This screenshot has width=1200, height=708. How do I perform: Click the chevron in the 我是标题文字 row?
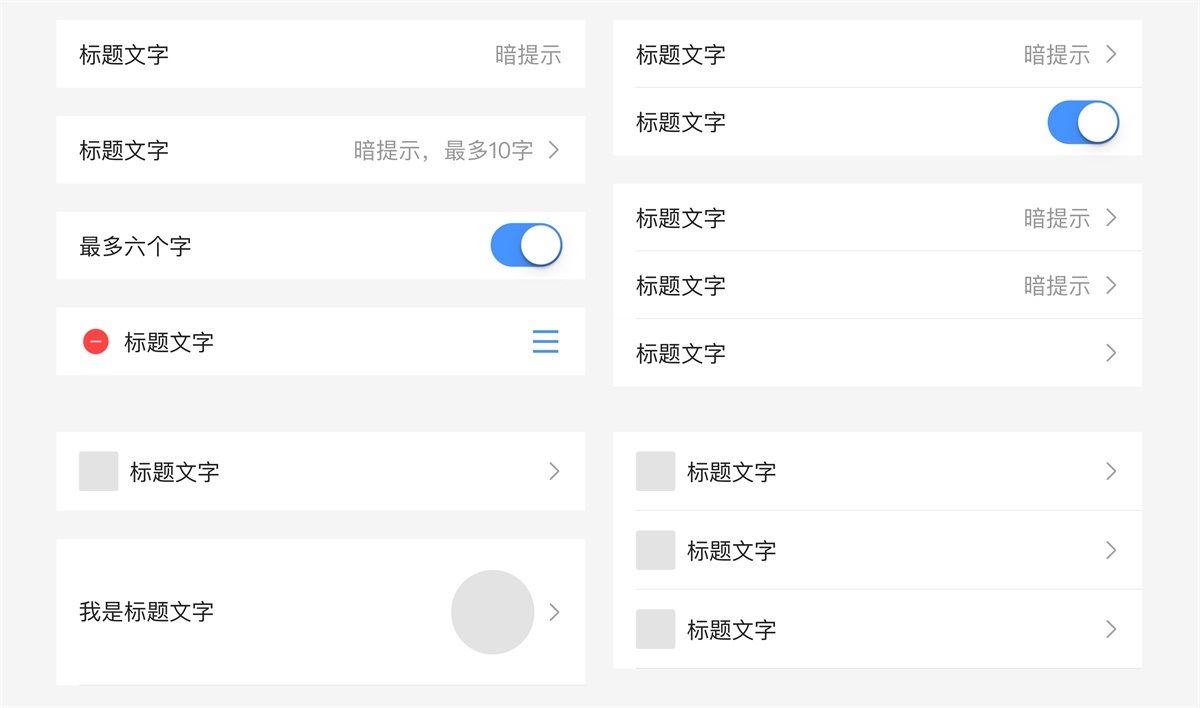pos(554,612)
